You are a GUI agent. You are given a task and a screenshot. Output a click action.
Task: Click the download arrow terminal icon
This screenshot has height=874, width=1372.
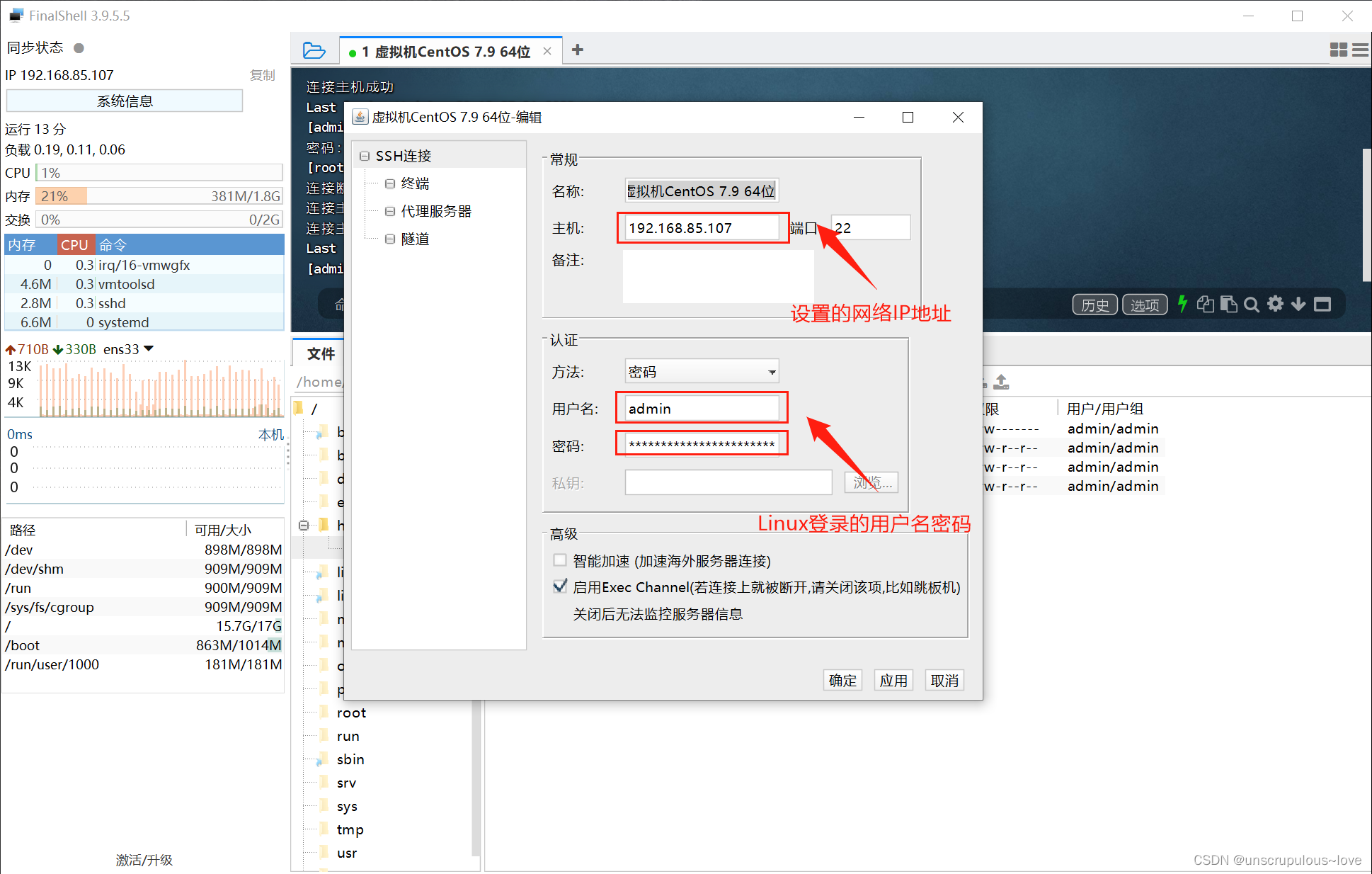click(x=1298, y=304)
